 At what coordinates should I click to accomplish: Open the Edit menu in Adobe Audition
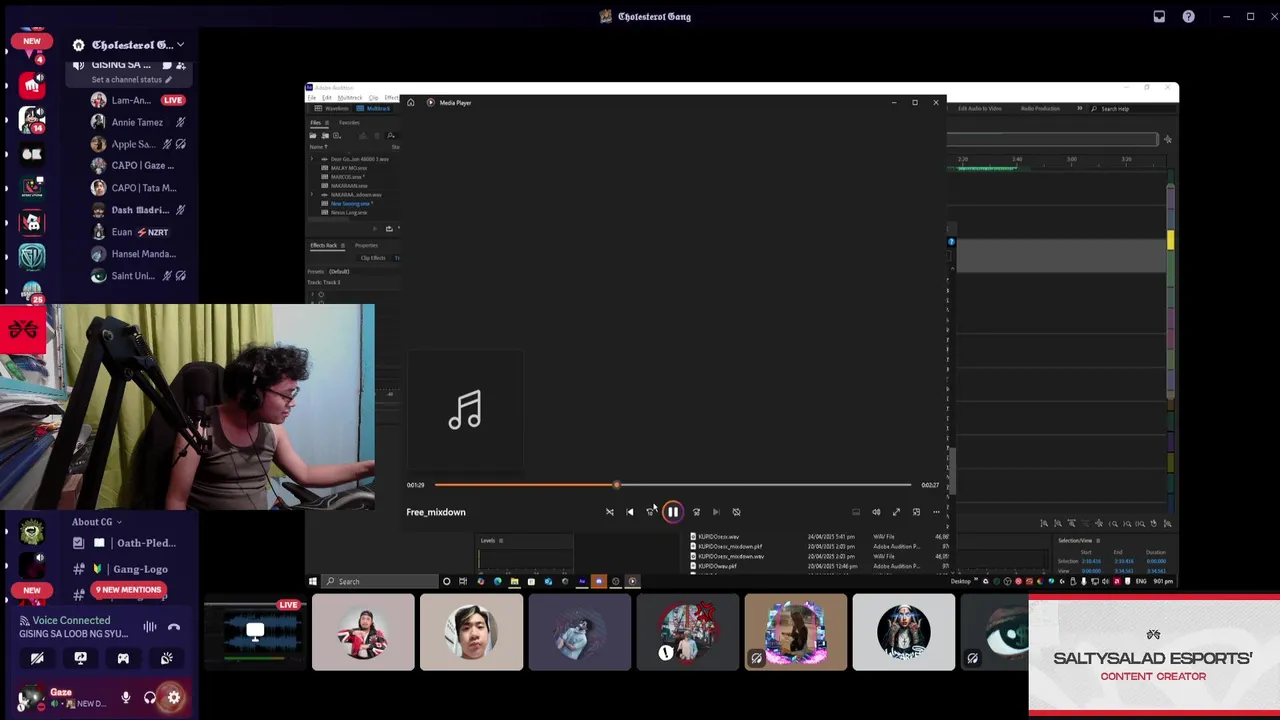(327, 98)
